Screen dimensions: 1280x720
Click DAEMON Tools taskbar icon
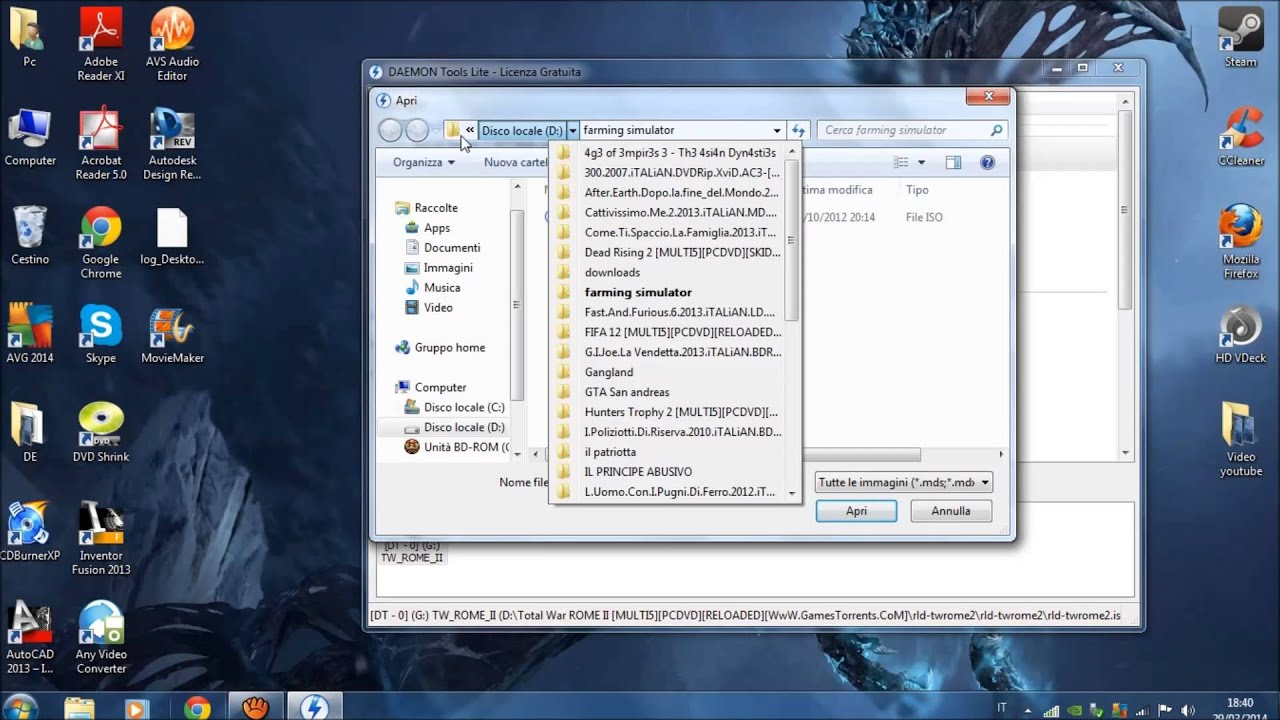[314, 708]
